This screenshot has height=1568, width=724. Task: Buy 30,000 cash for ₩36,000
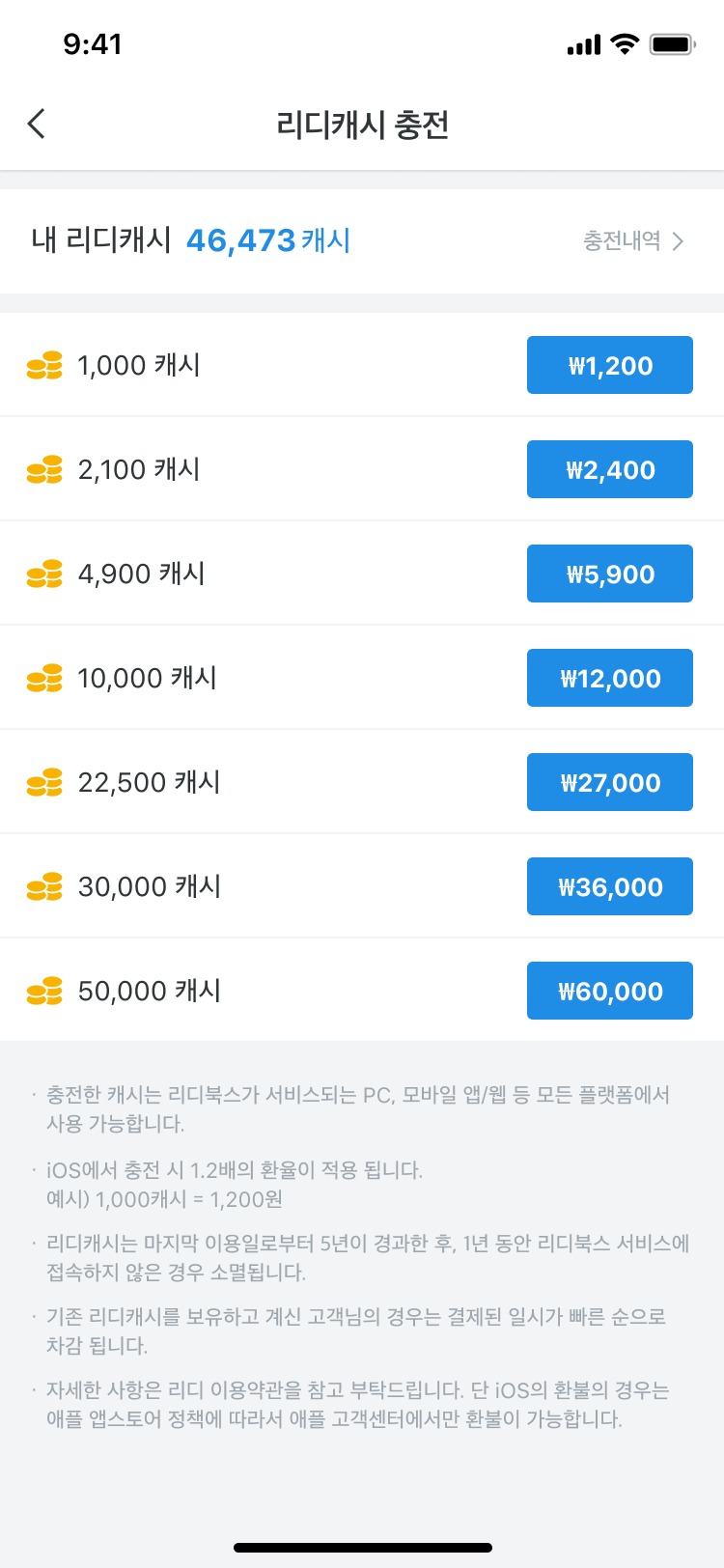(610, 886)
